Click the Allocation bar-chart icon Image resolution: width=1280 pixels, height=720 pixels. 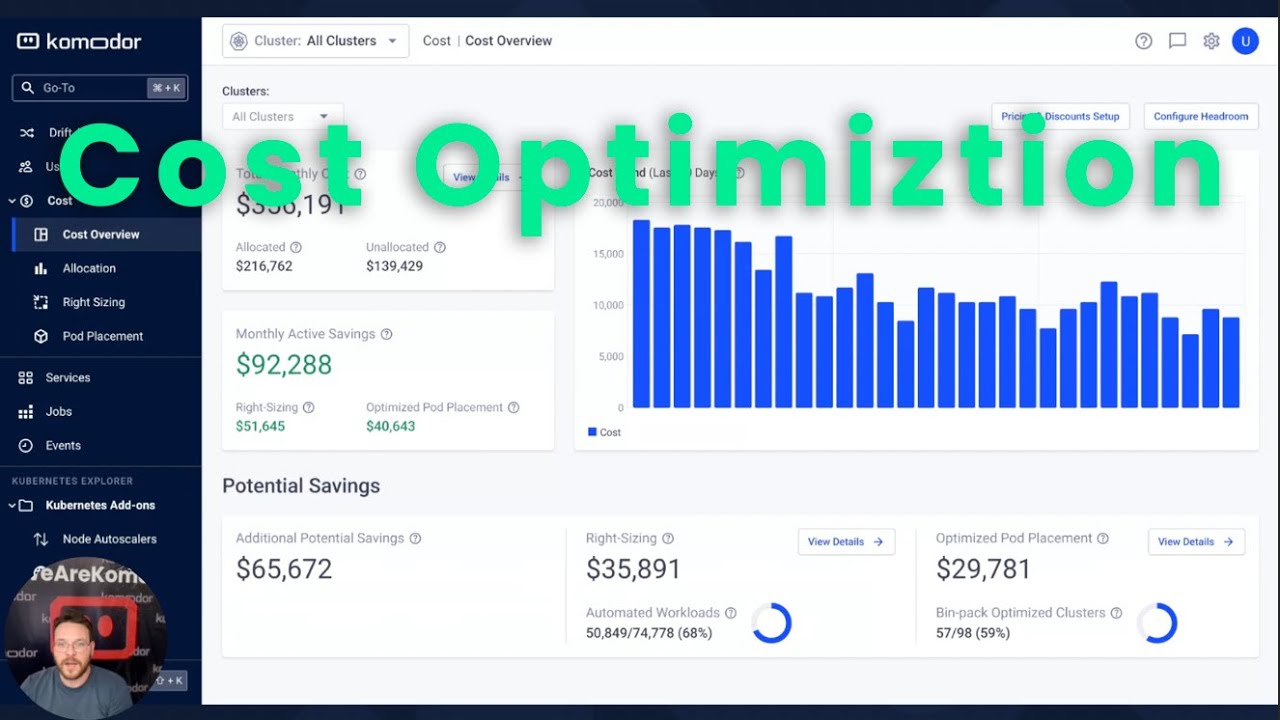(41, 268)
